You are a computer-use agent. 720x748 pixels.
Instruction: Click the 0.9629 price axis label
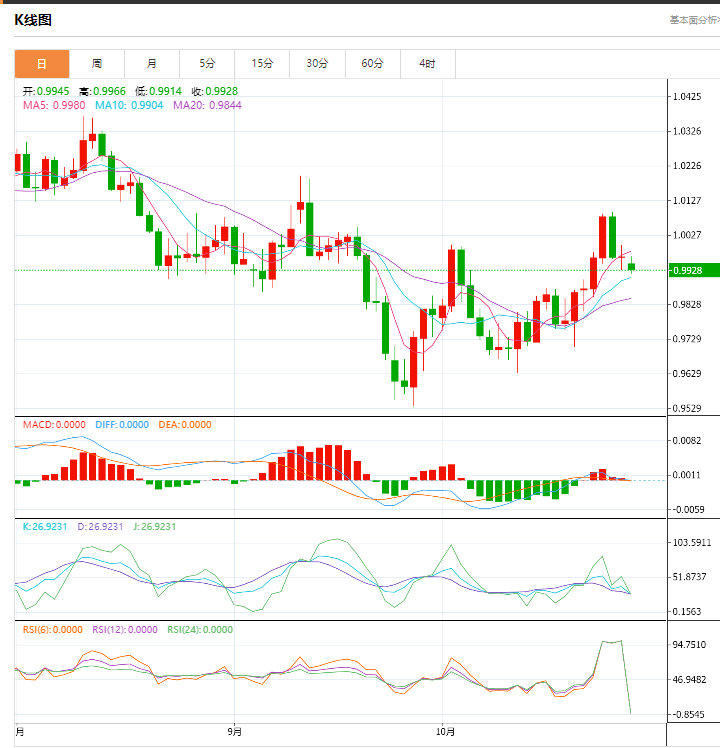coord(687,374)
